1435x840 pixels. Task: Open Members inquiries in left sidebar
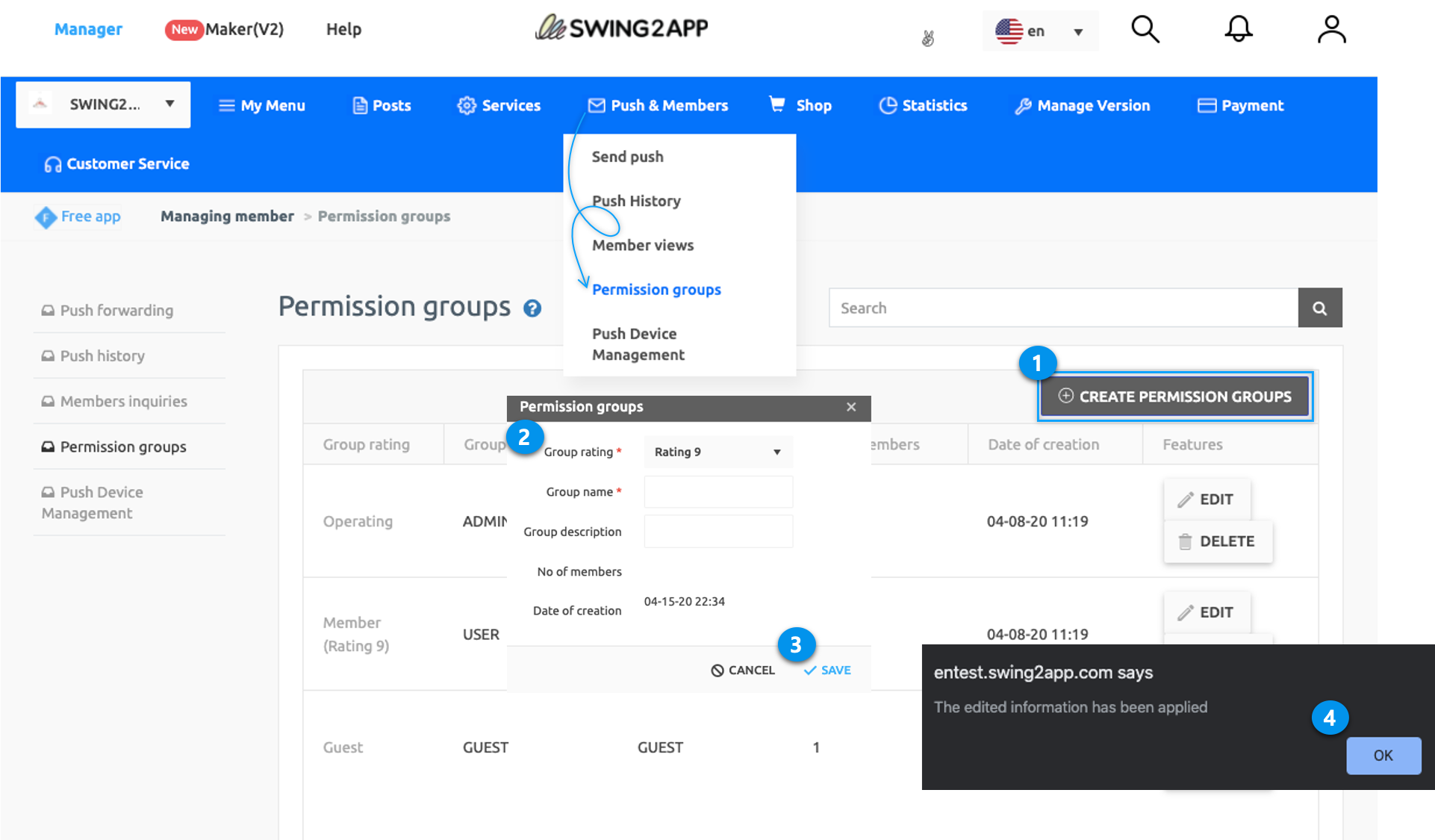click(x=114, y=402)
